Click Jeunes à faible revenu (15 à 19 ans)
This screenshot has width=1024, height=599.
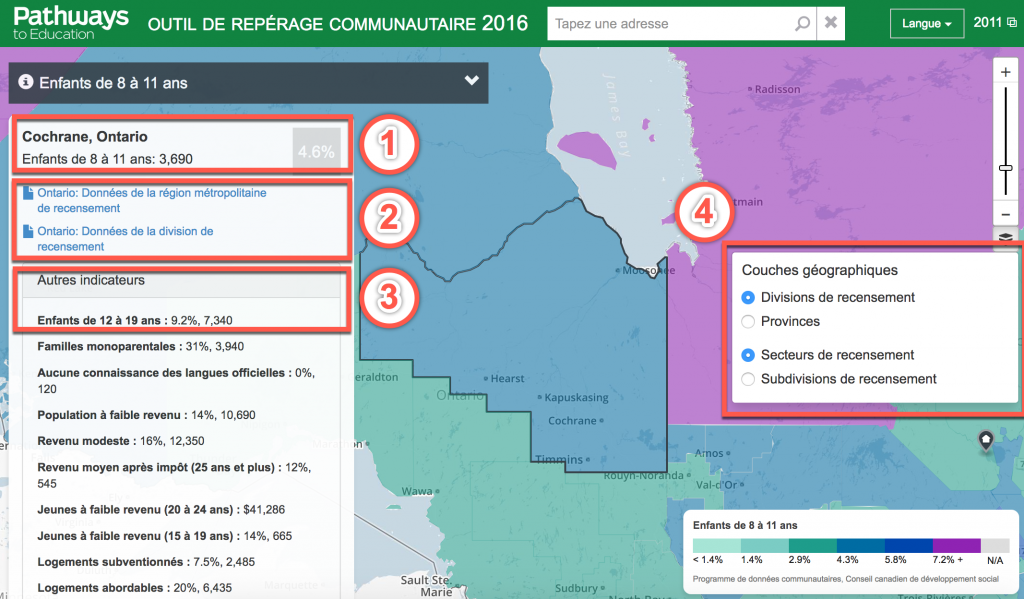tap(165, 536)
